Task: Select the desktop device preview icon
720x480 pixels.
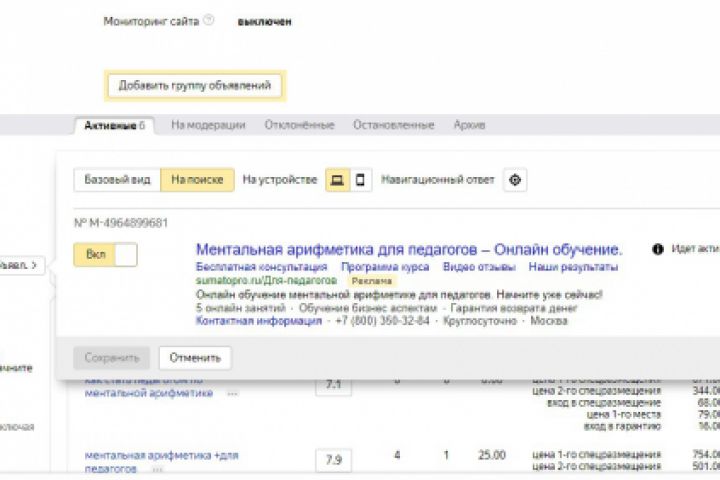Action: (x=338, y=180)
